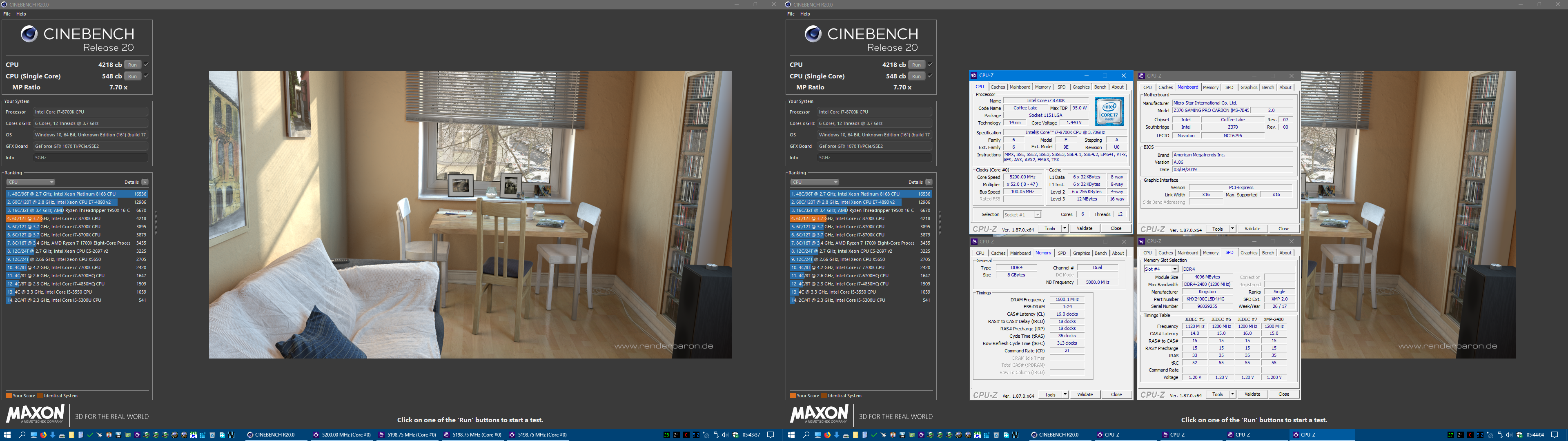
Task: Launch Firefox from the left taskbar
Action: [44, 435]
